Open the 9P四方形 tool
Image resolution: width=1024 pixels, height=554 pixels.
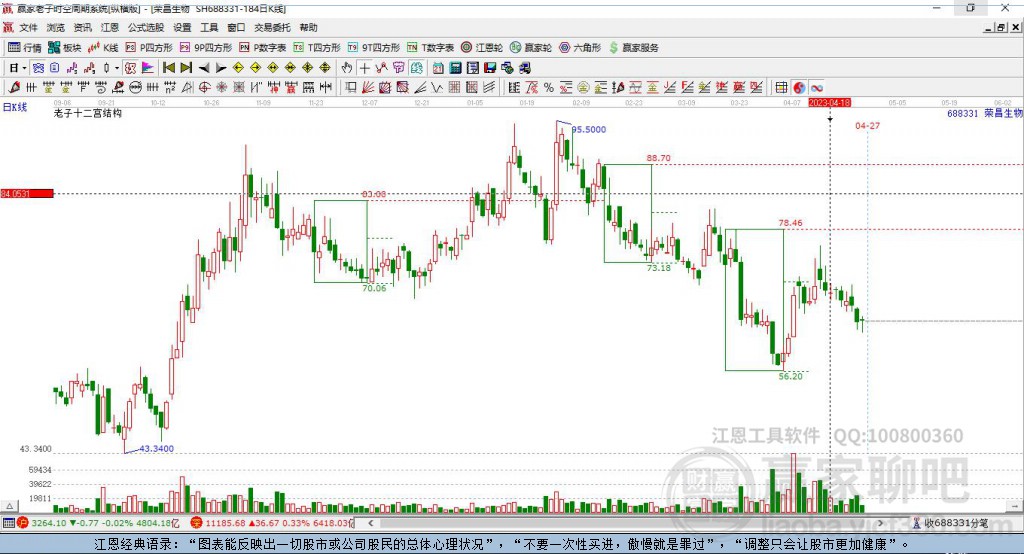(x=206, y=48)
